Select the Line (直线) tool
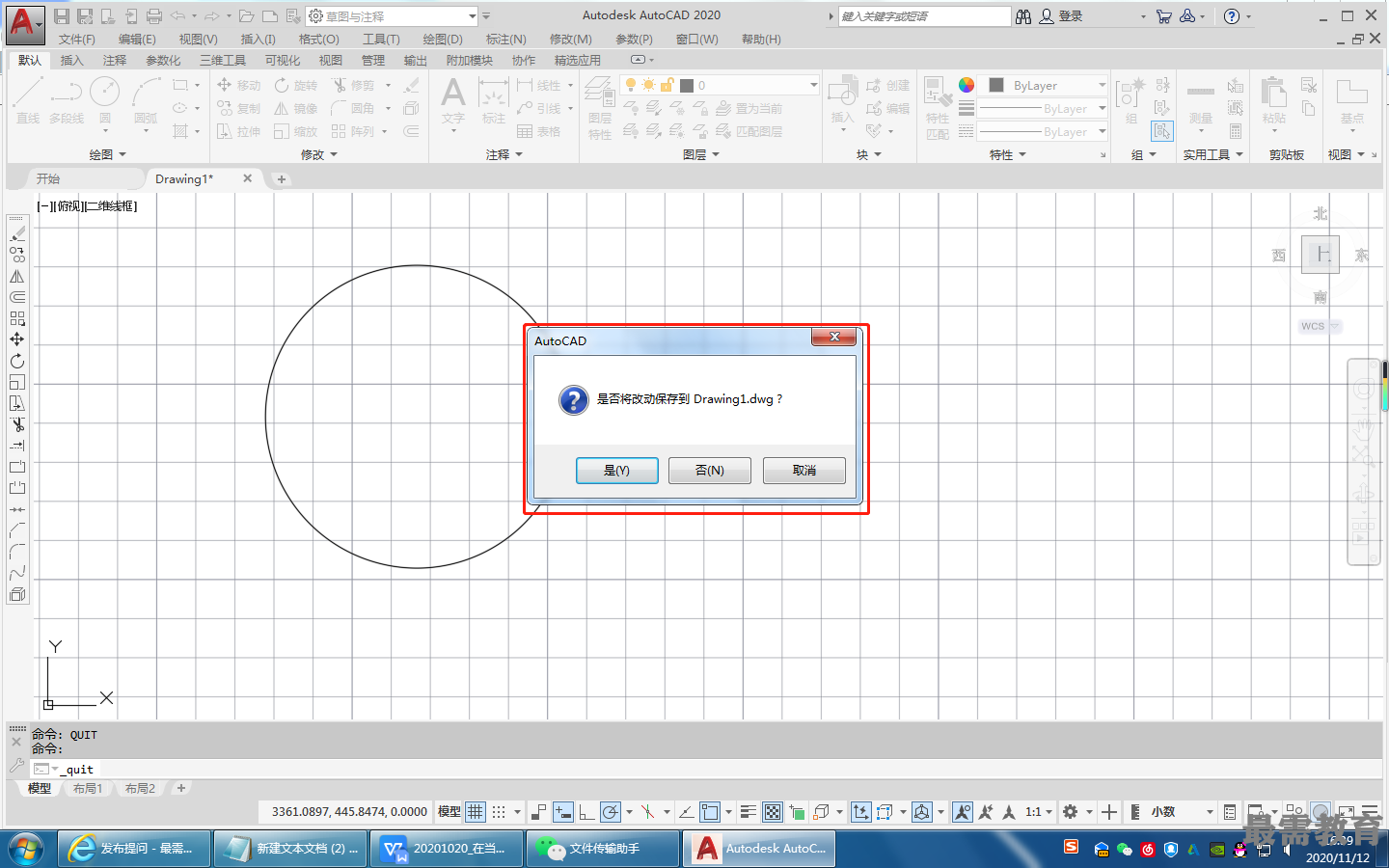This screenshot has width=1389, height=868. pyautogui.click(x=28, y=102)
